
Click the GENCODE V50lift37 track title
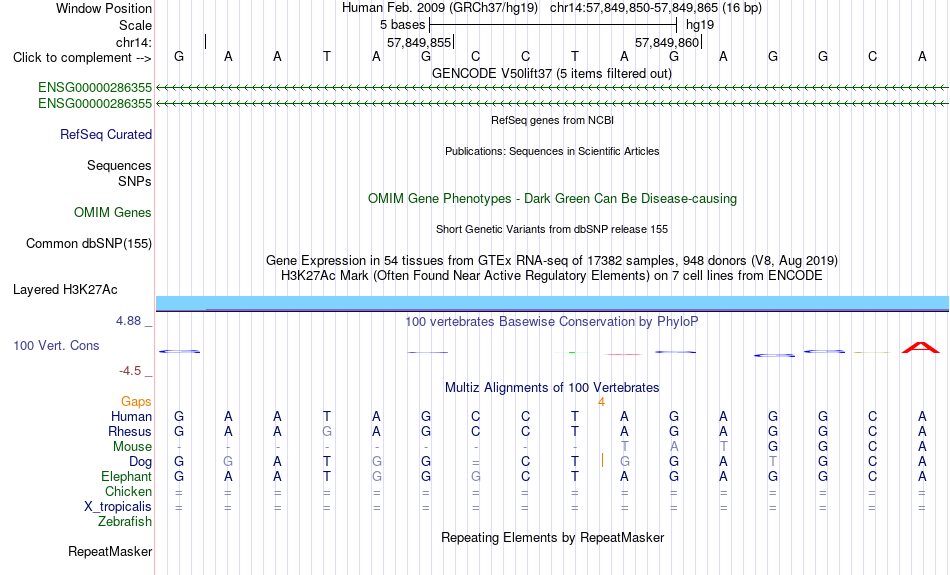[x=551, y=73]
